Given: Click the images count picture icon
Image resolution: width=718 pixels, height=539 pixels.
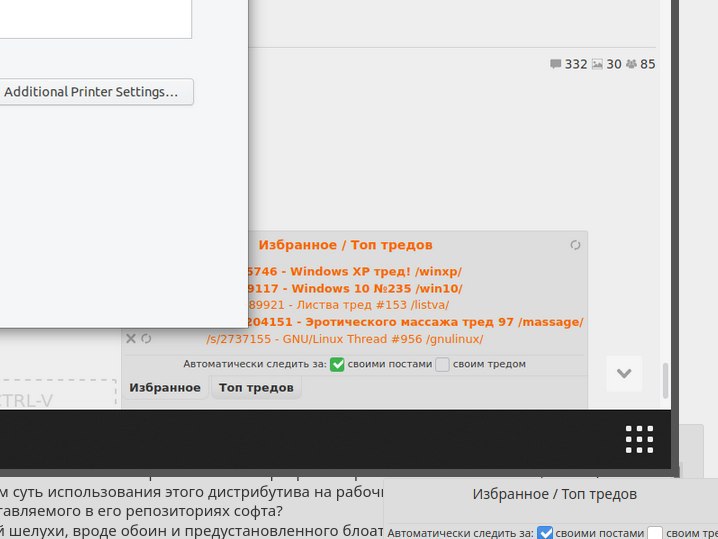Looking at the screenshot, I should (597, 64).
